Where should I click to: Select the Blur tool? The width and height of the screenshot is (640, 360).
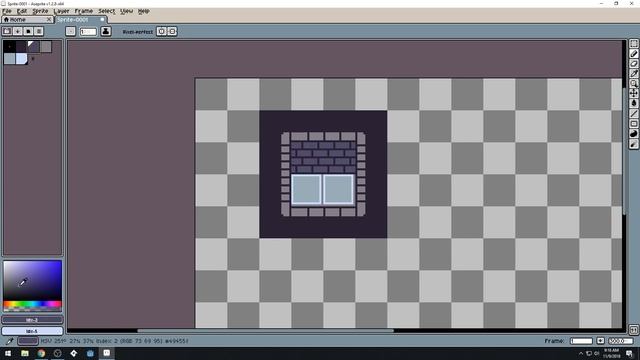coord(633,144)
